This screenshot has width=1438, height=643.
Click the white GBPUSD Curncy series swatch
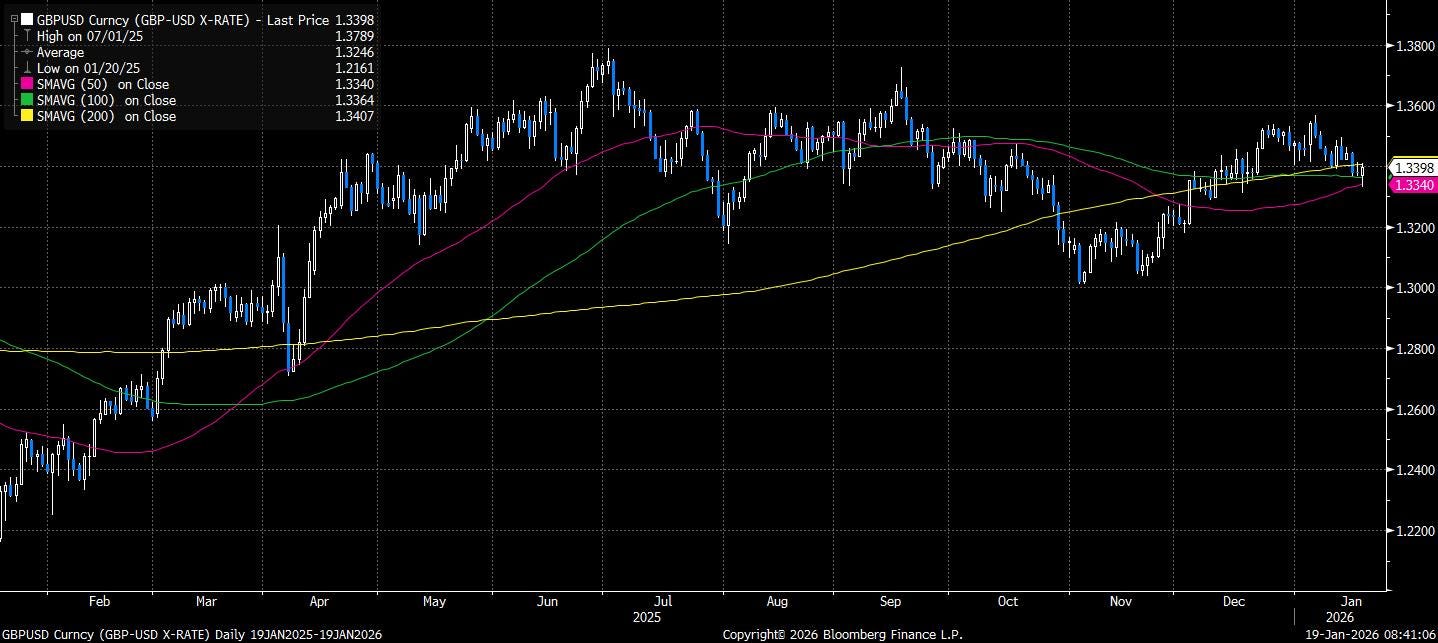(27, 19)
